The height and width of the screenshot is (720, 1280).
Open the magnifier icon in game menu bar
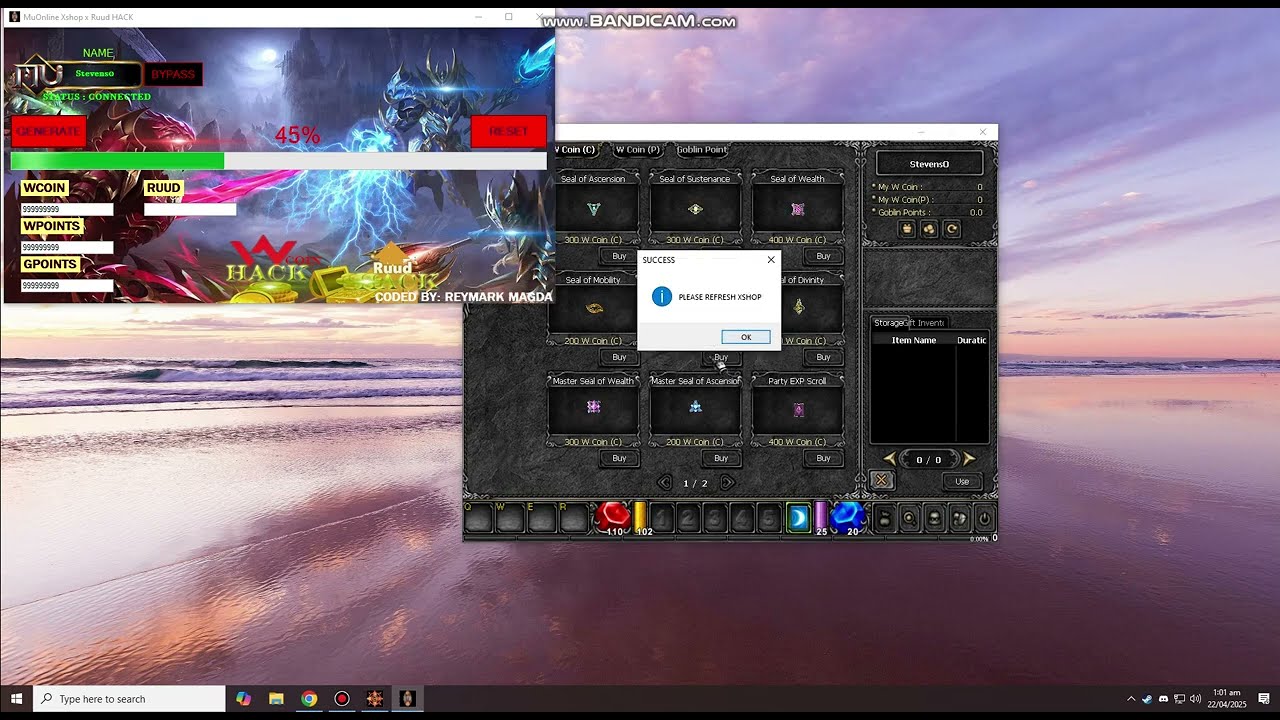tap(909, 518)
